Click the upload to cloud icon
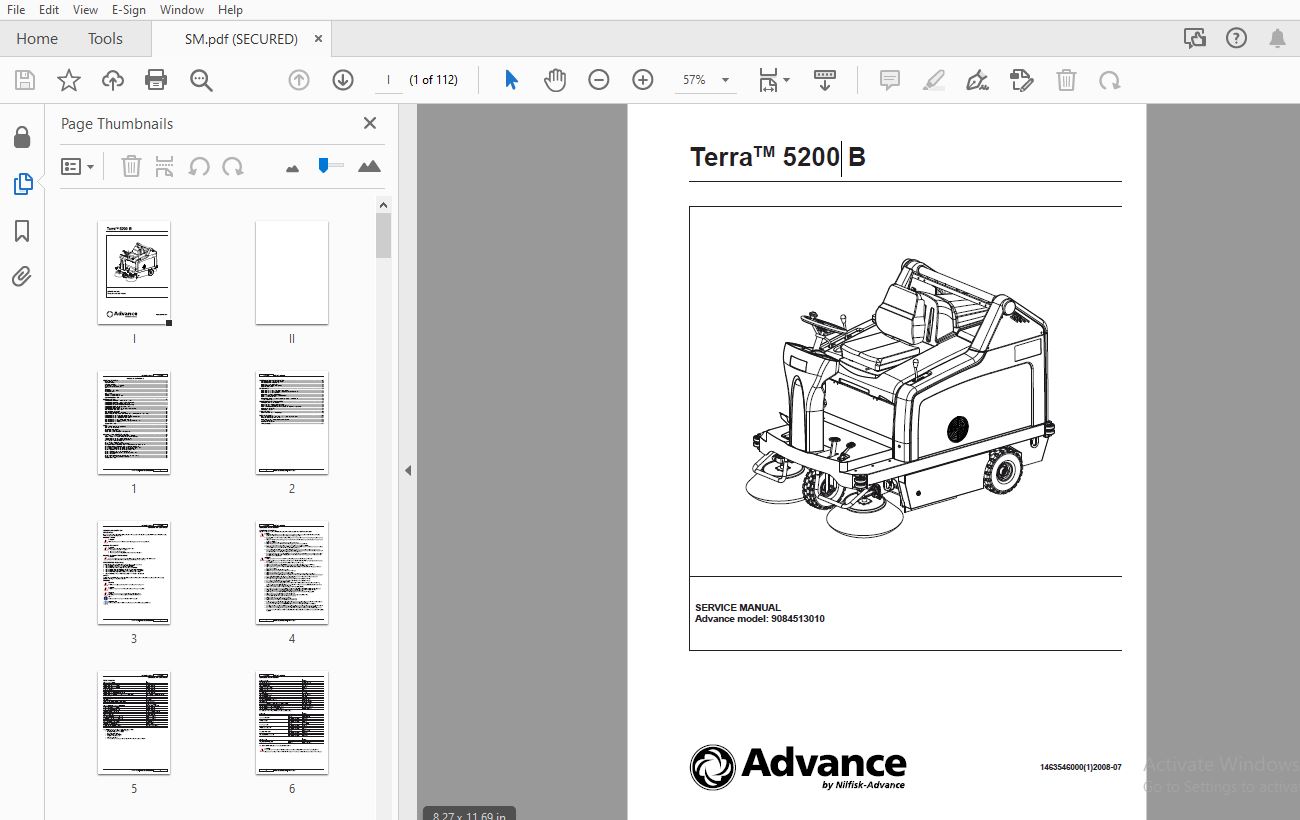1300x820 pixels. pyautogui.click(x=113, y=80)
